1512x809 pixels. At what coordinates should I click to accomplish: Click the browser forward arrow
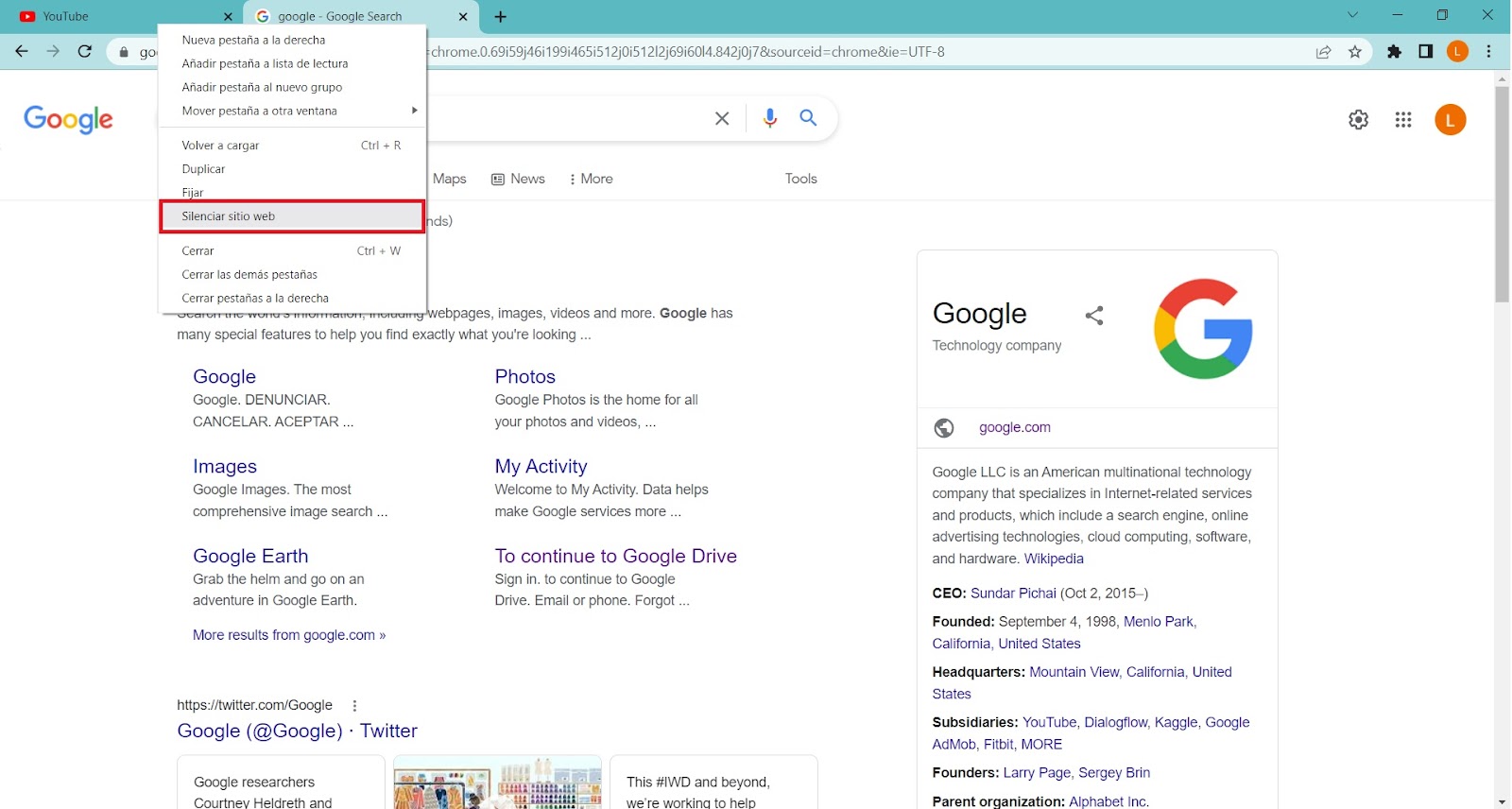53,52
